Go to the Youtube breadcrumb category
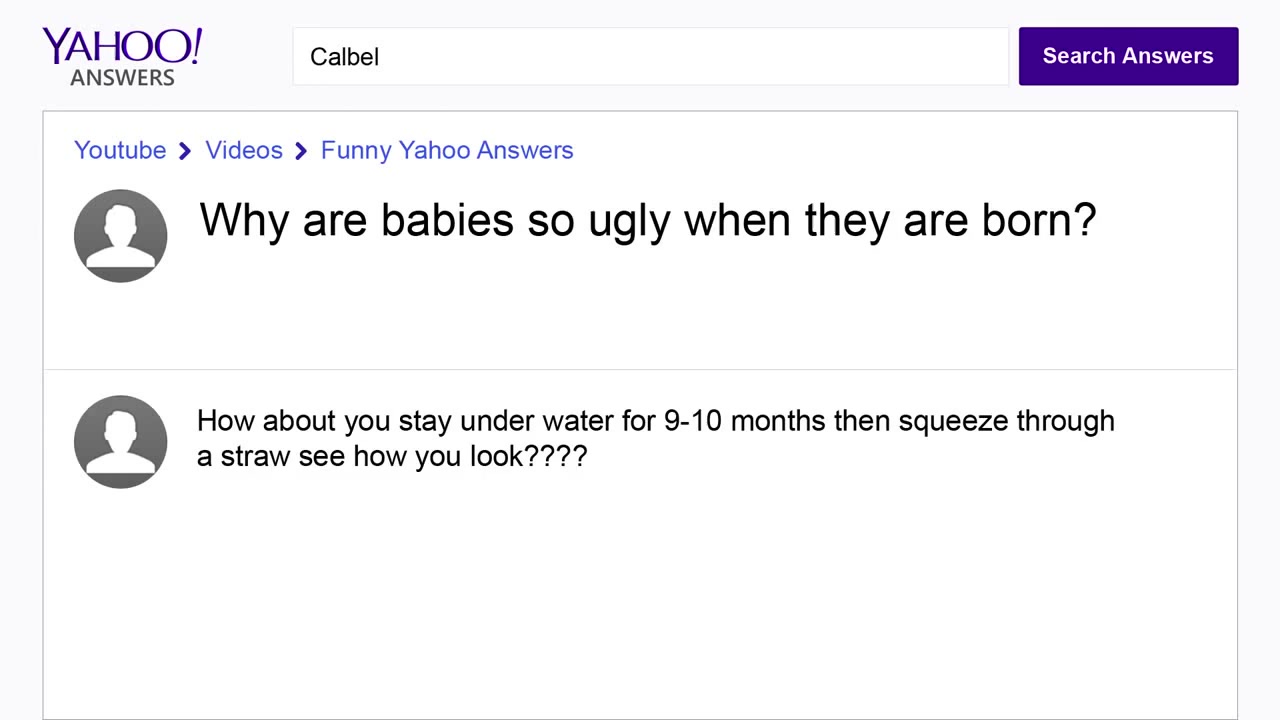Viewport: 1280px width, 720px height. tap(120, 150)
